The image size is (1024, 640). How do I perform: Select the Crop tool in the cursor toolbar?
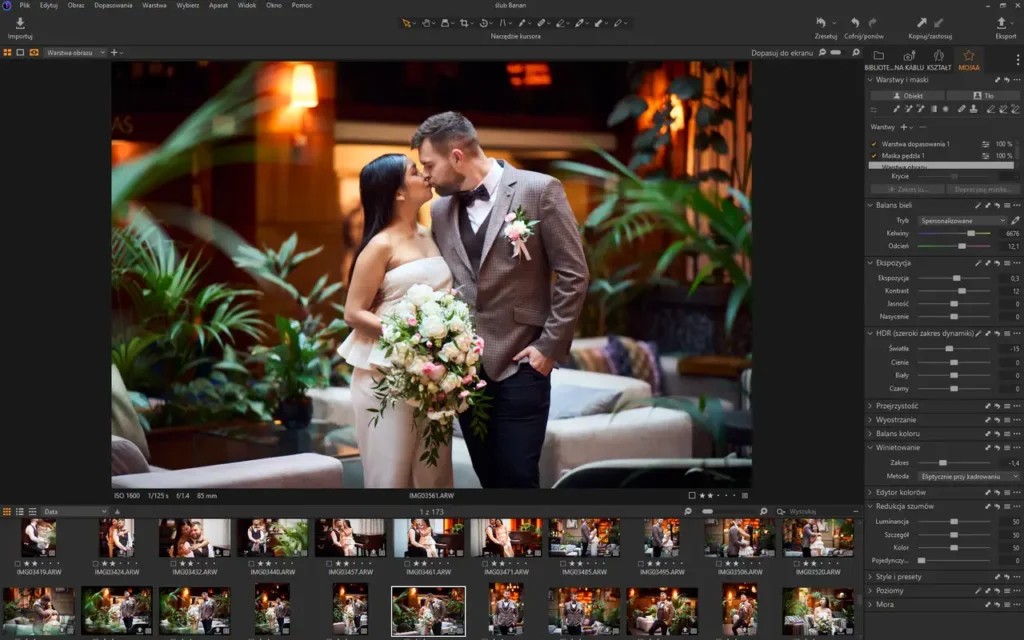465,22
